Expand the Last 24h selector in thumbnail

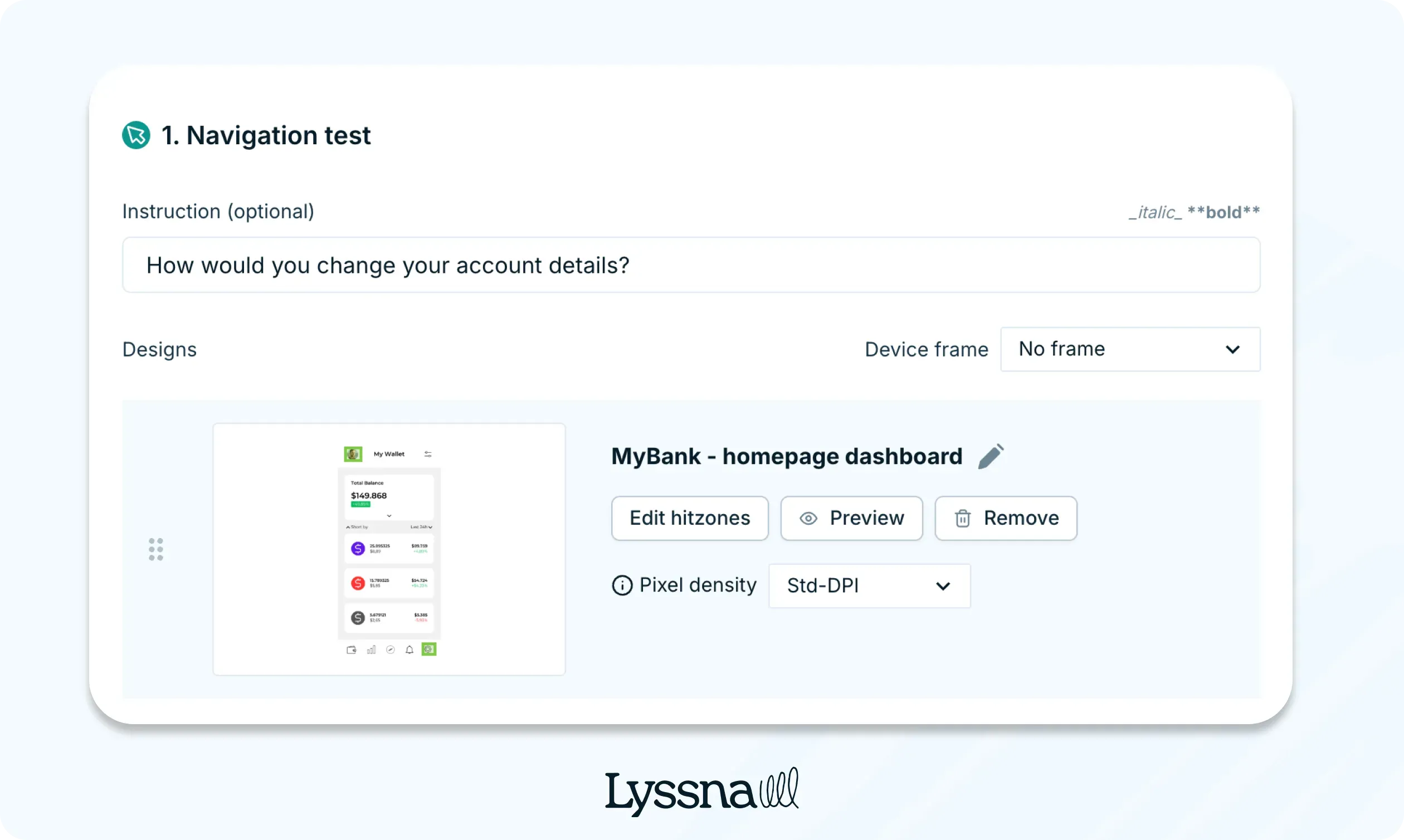(422, 527)
